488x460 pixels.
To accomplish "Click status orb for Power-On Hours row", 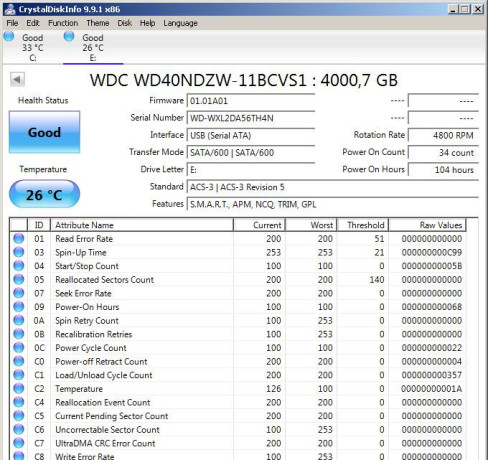I will (19, 307).
